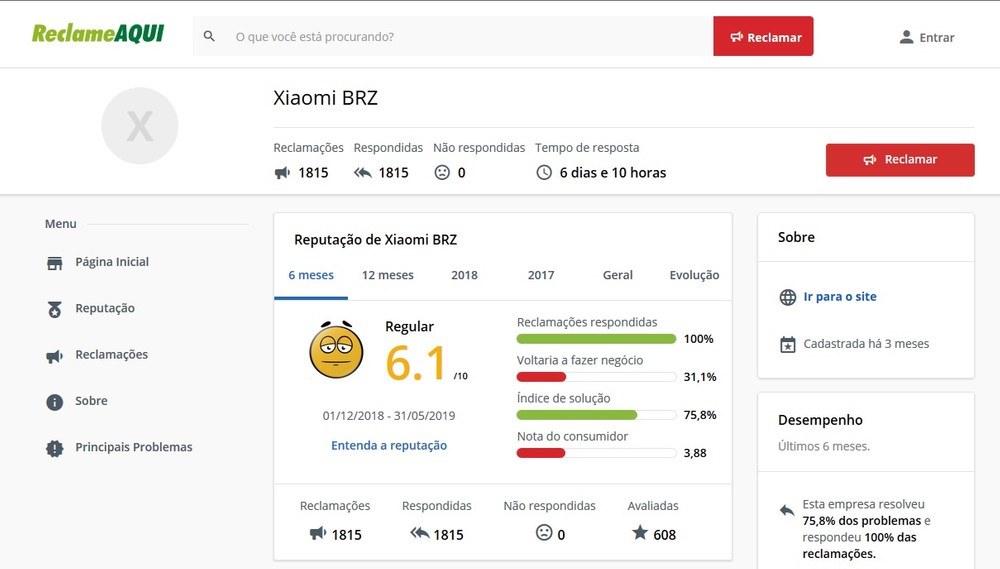
Task: Open the Evolução tab
Action: pos(695,275)
